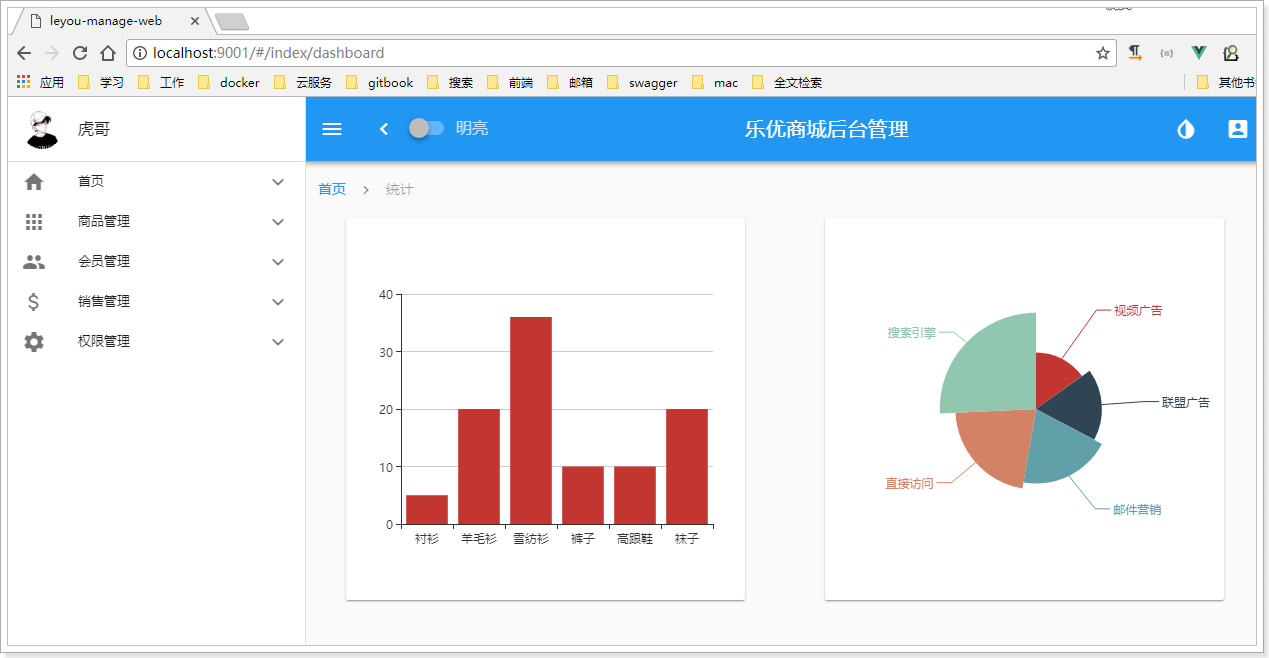The image size is (1269, 658).
Task: Toggle the 明亮 theme switch
Action: (x=427, y=128)
